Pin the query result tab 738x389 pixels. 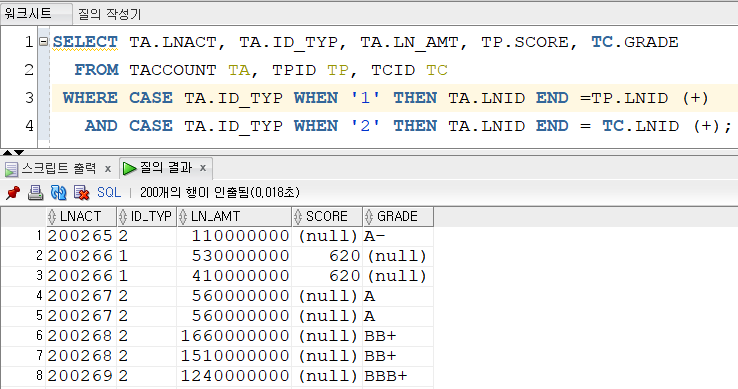pyautogui.click(x=13, y=193)
